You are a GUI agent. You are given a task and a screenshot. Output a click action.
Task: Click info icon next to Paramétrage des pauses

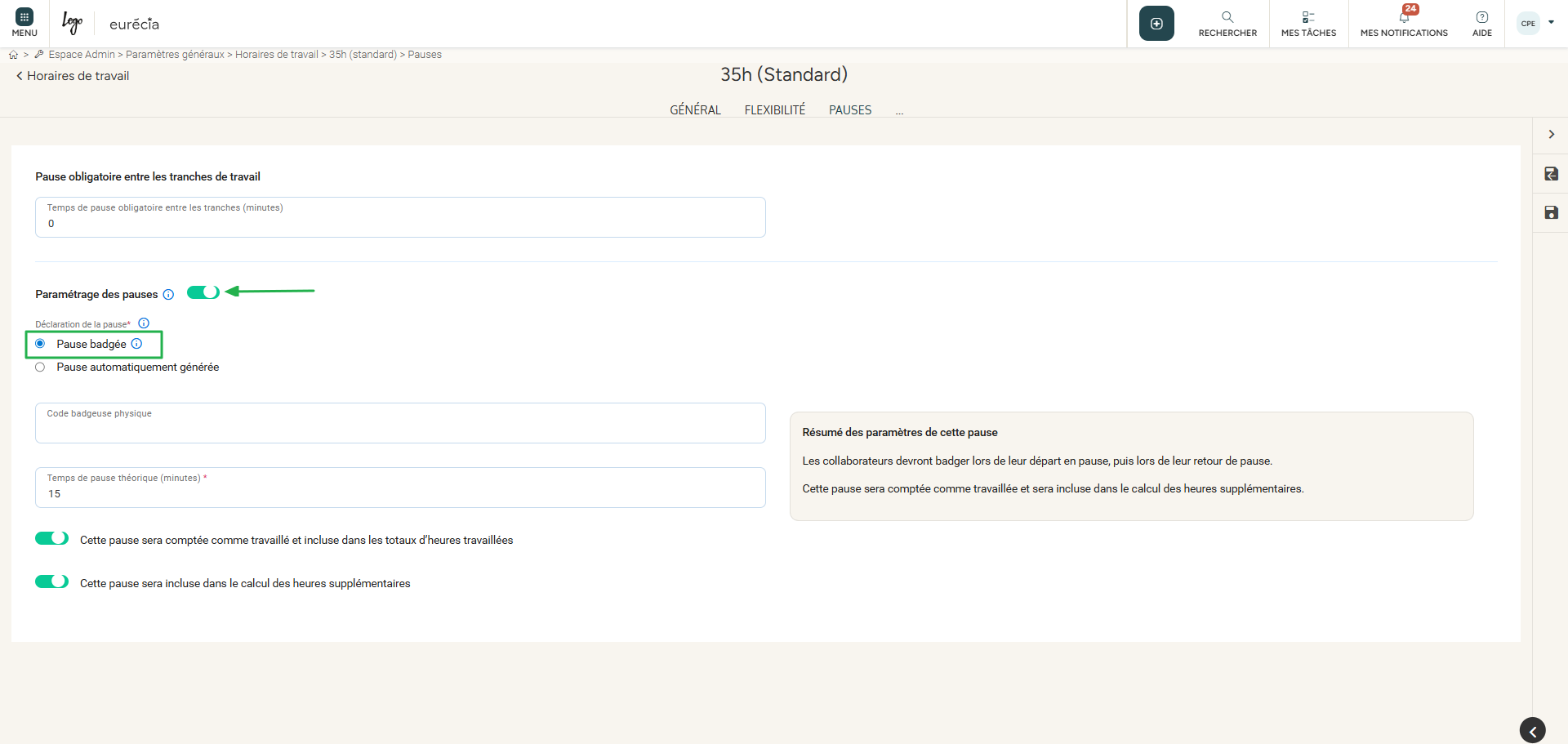coord(168,295)
